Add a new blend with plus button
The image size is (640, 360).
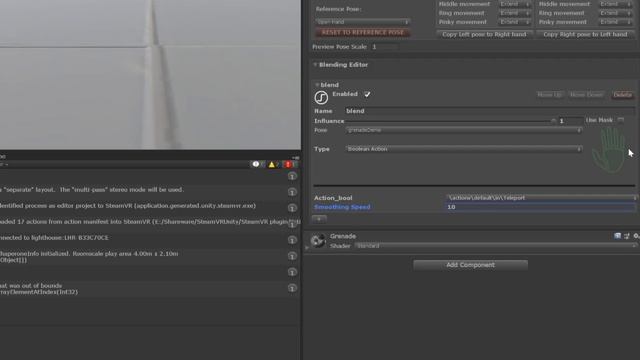pos(319,219)
